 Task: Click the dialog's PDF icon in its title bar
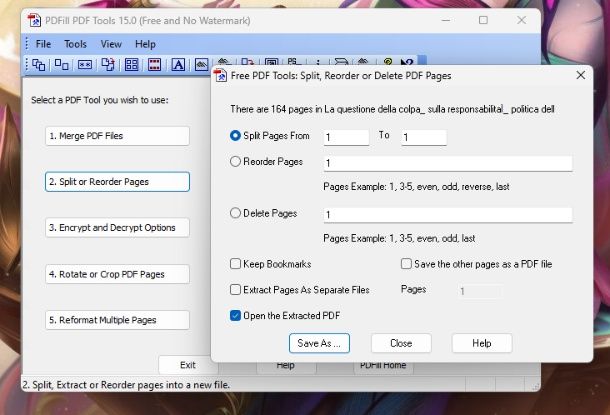click(x=221, y=75)
